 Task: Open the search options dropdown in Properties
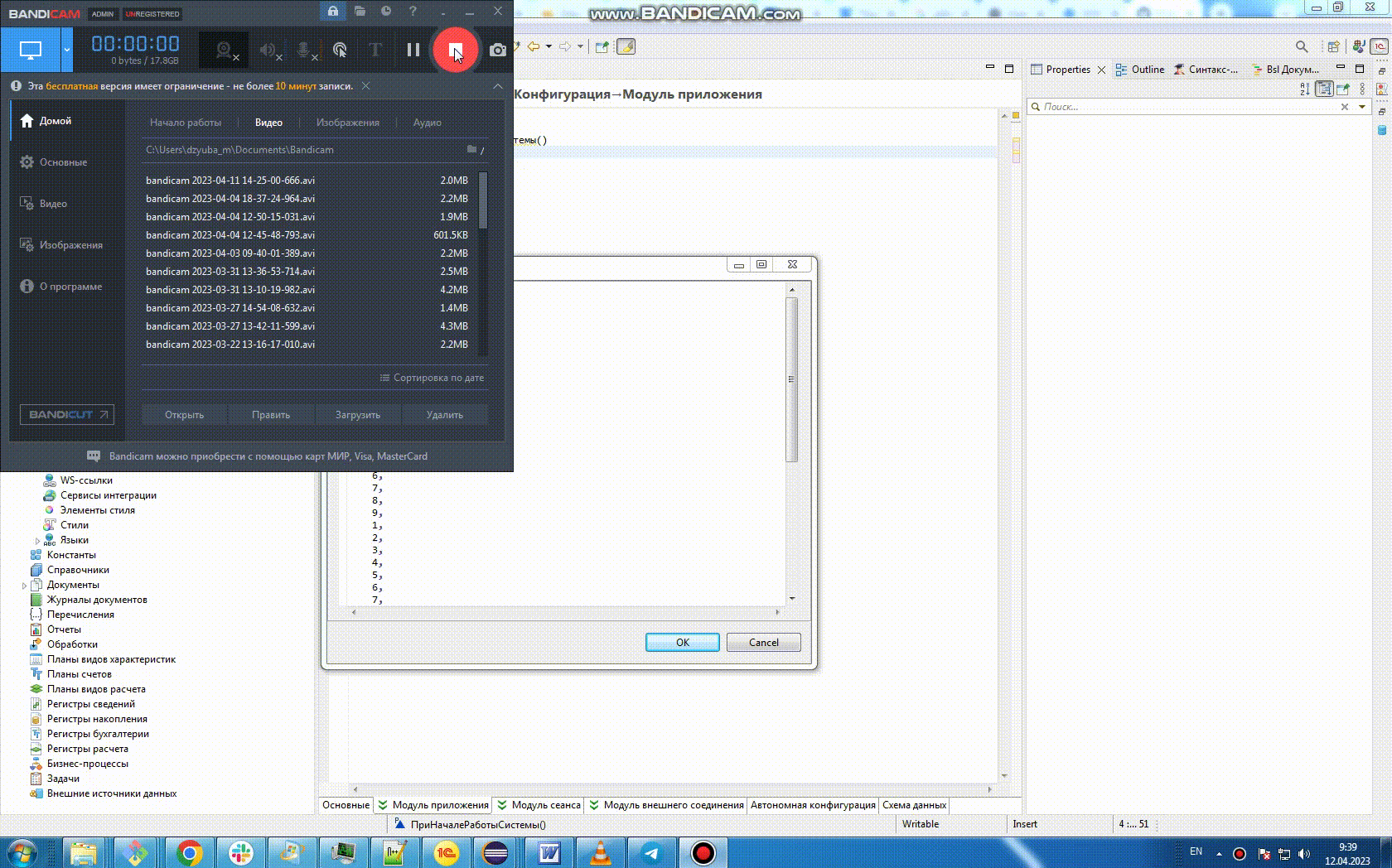click(1362, 106)
